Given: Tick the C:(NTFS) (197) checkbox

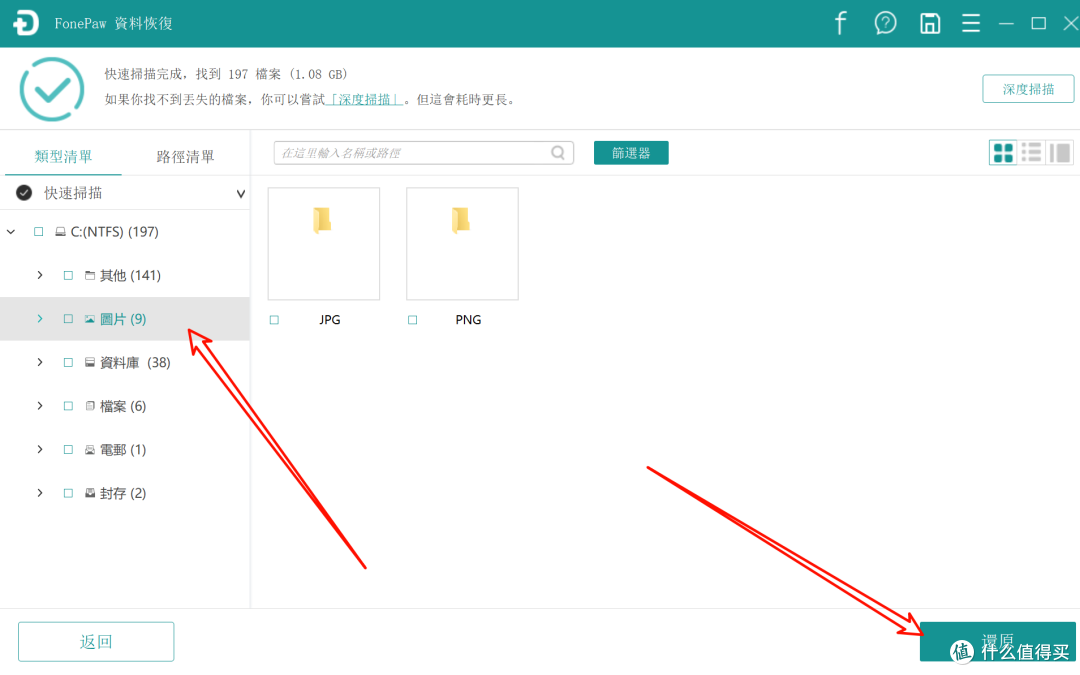Looking at the screenshot, I should 39,232.
